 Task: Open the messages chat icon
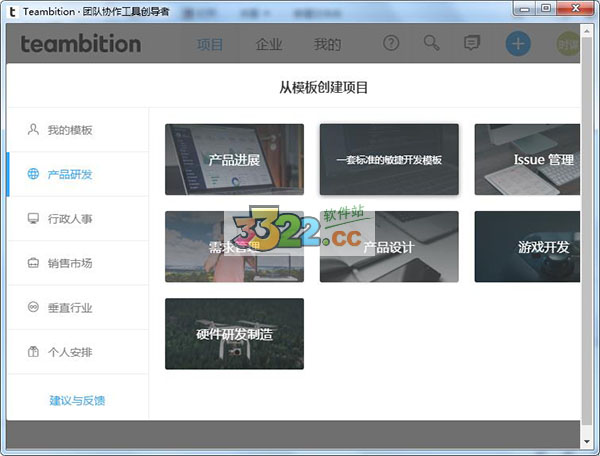click(x=472, y=43)
